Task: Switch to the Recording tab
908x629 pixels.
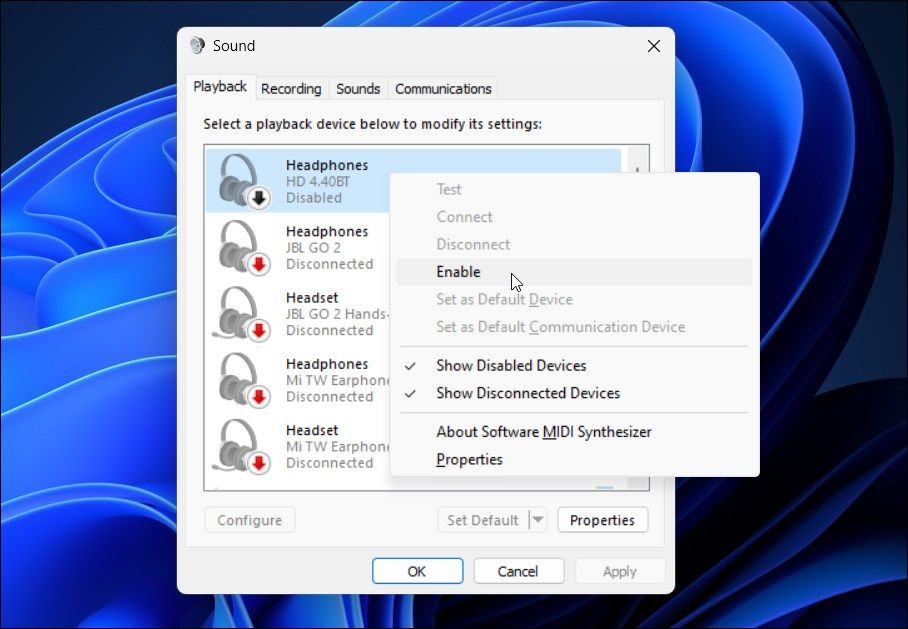Action: pyautogui.click(x=291, y=89)
